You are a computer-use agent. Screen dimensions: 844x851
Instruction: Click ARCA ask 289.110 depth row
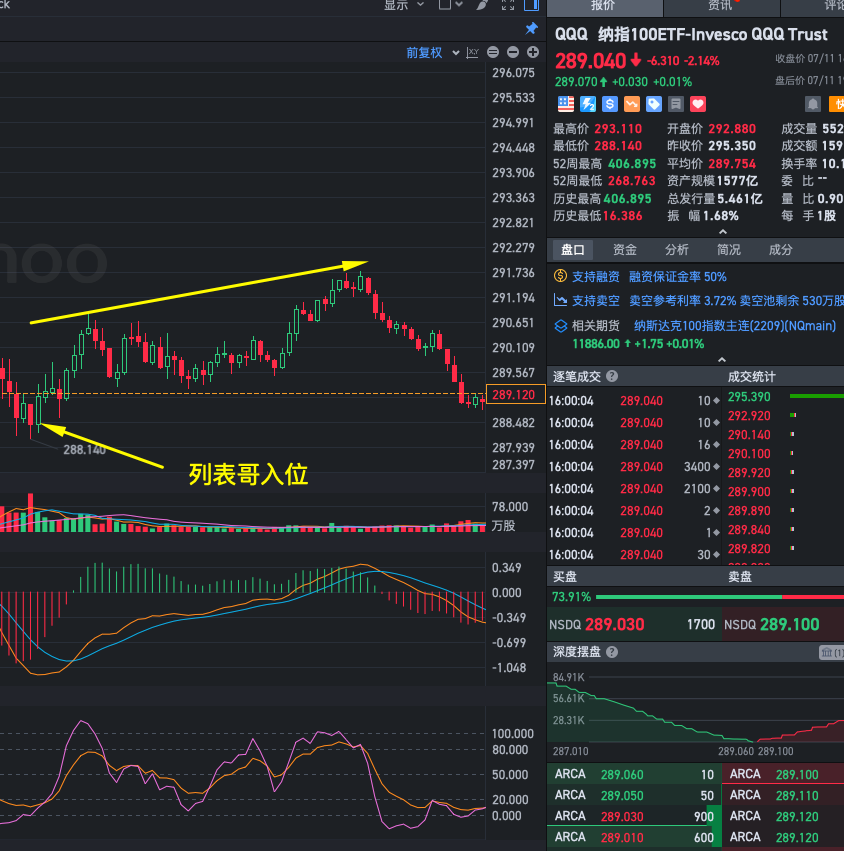tap(783, 796)
